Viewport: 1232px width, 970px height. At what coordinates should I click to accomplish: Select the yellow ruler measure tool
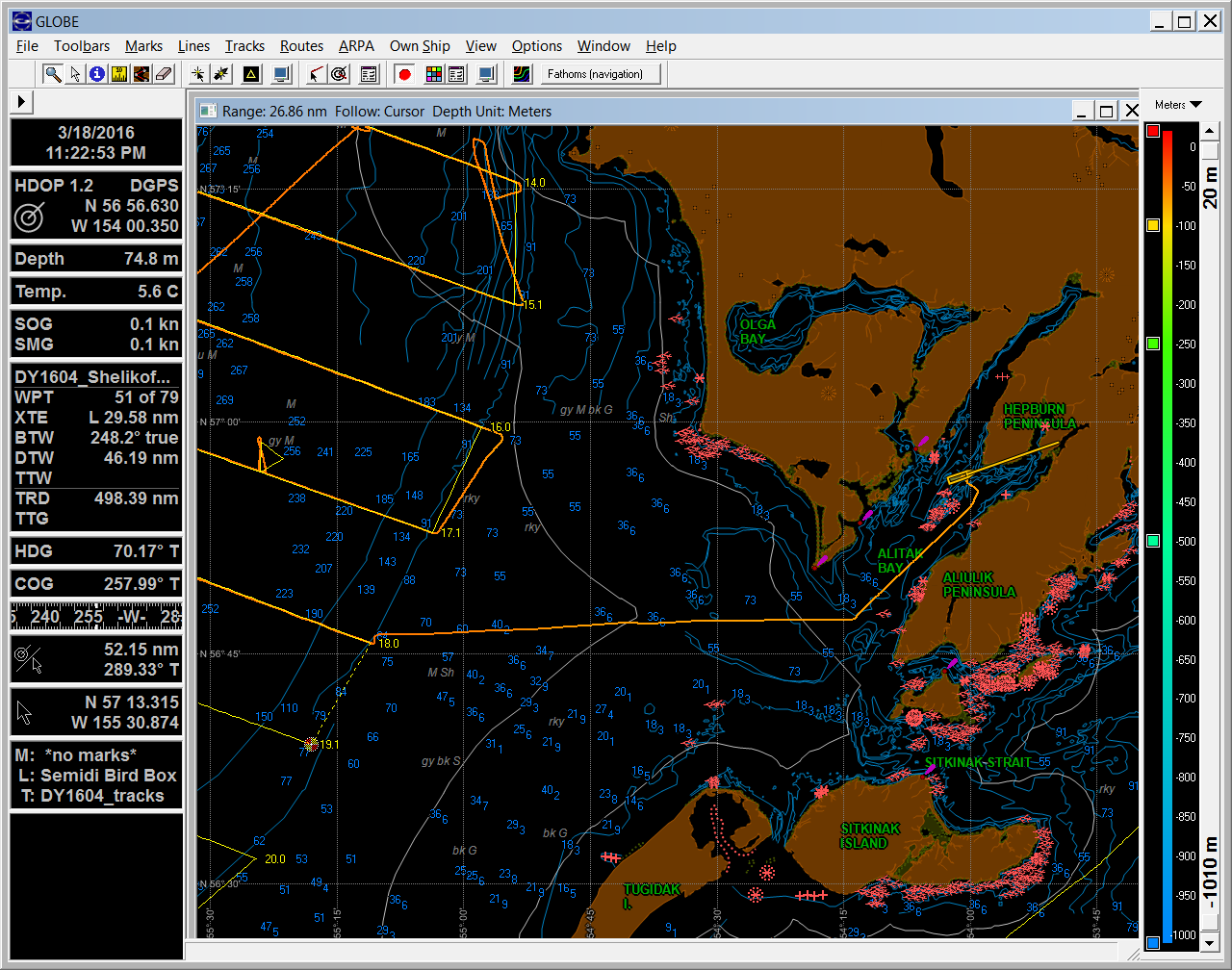coord(119,74)
